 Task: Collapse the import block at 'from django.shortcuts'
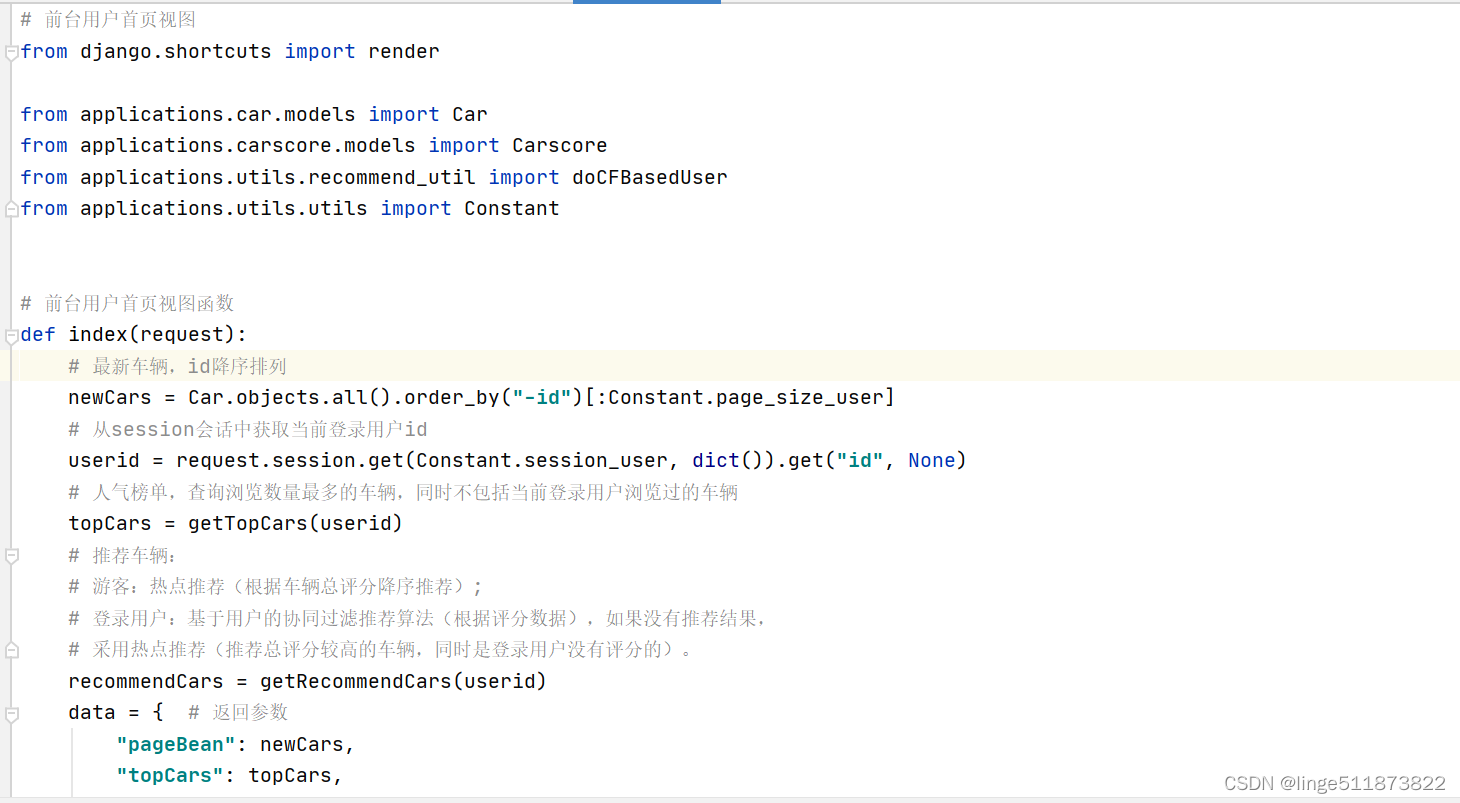tap(11, 52)
